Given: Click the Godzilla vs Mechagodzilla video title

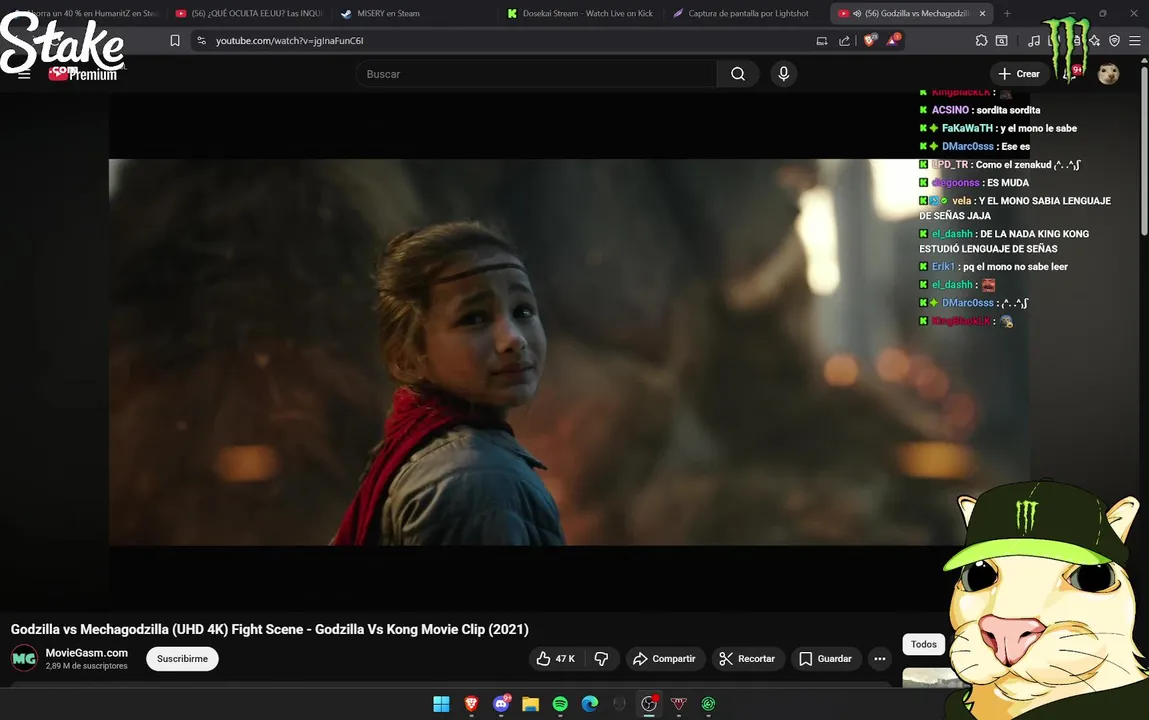Looking at the screenshot, I should click(x=270, y=629).
